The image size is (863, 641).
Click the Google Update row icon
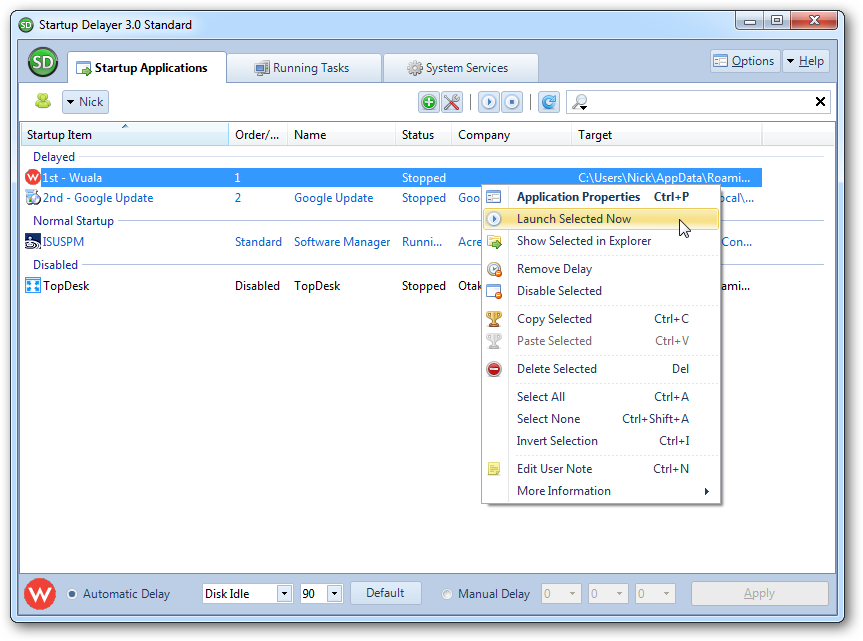pos(33,198)
